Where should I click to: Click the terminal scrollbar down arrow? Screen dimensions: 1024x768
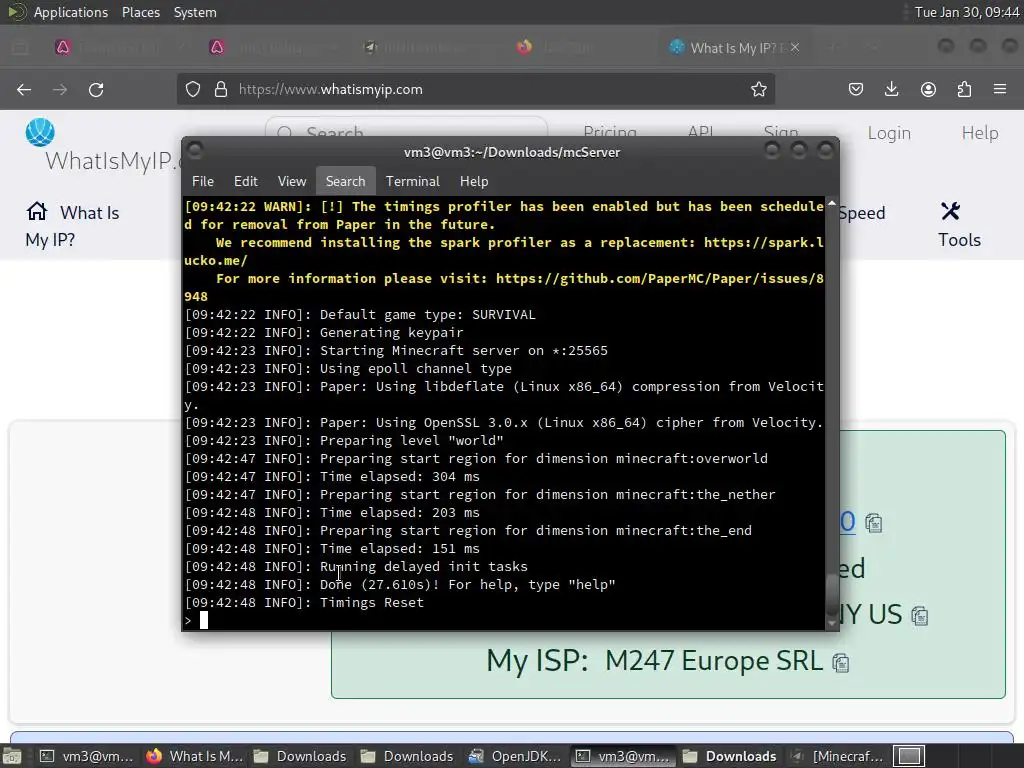pos(831,623)
